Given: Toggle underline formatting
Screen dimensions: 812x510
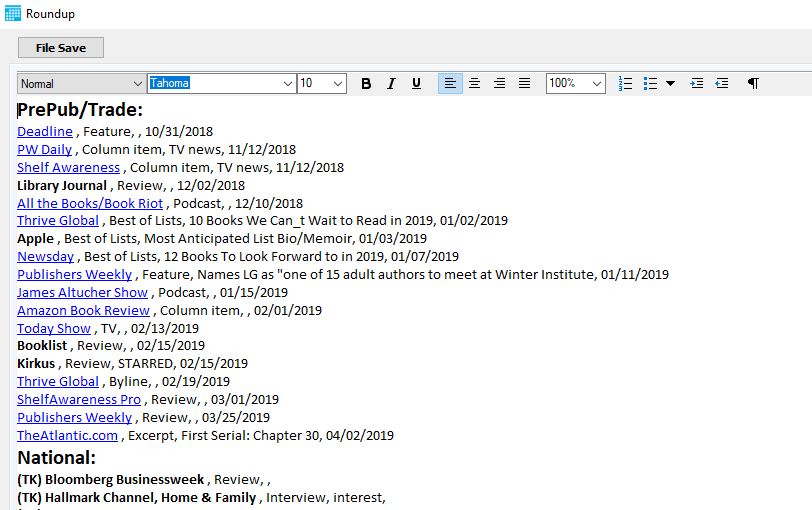Looking at the screenshot, I should [x=416, y=84].
